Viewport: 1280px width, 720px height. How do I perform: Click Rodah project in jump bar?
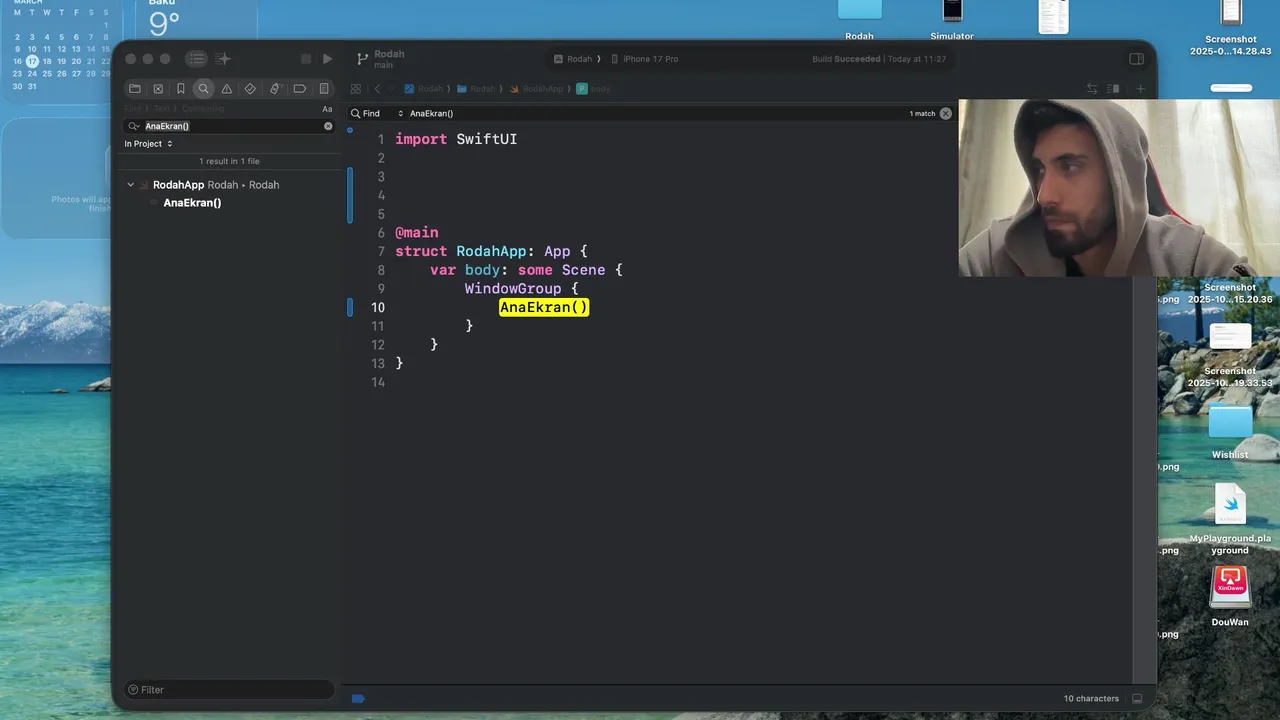pyautogui.click(x=424, y=89)
